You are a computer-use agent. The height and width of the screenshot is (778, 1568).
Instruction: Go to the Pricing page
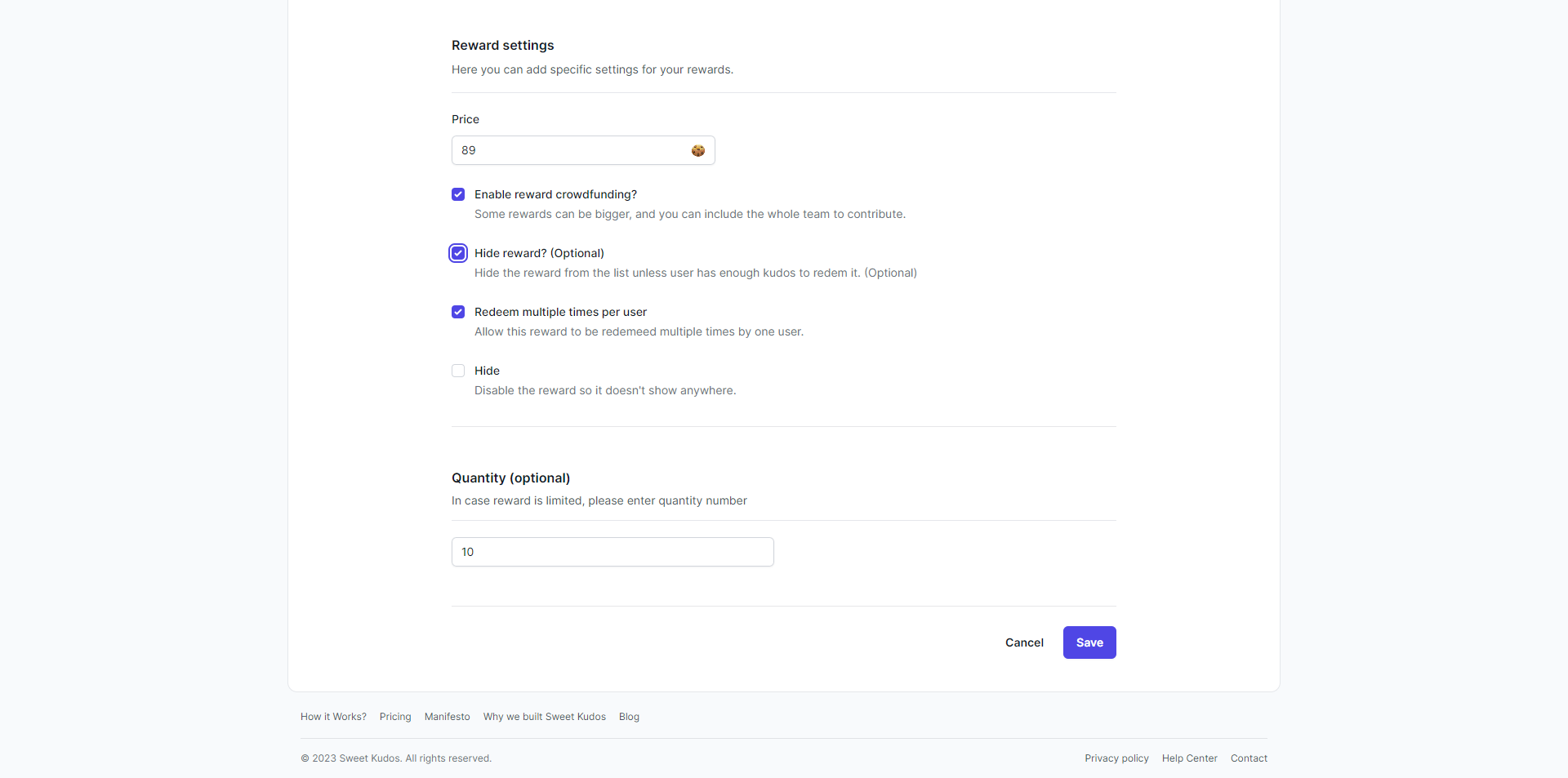point(395,717)
